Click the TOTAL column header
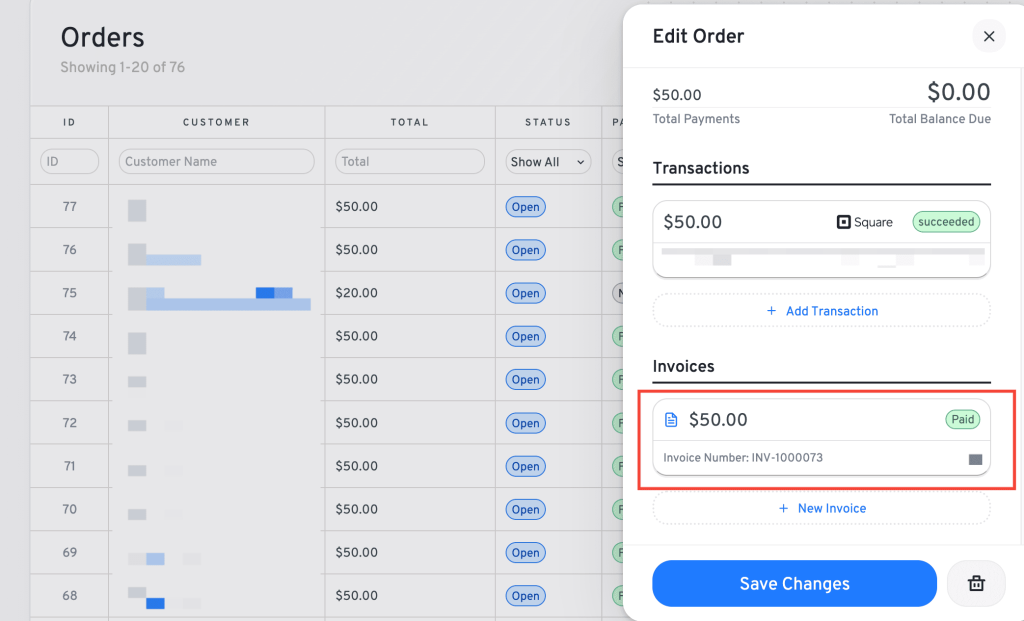Viewport: 1024px width, 621px height. (409, 122)
